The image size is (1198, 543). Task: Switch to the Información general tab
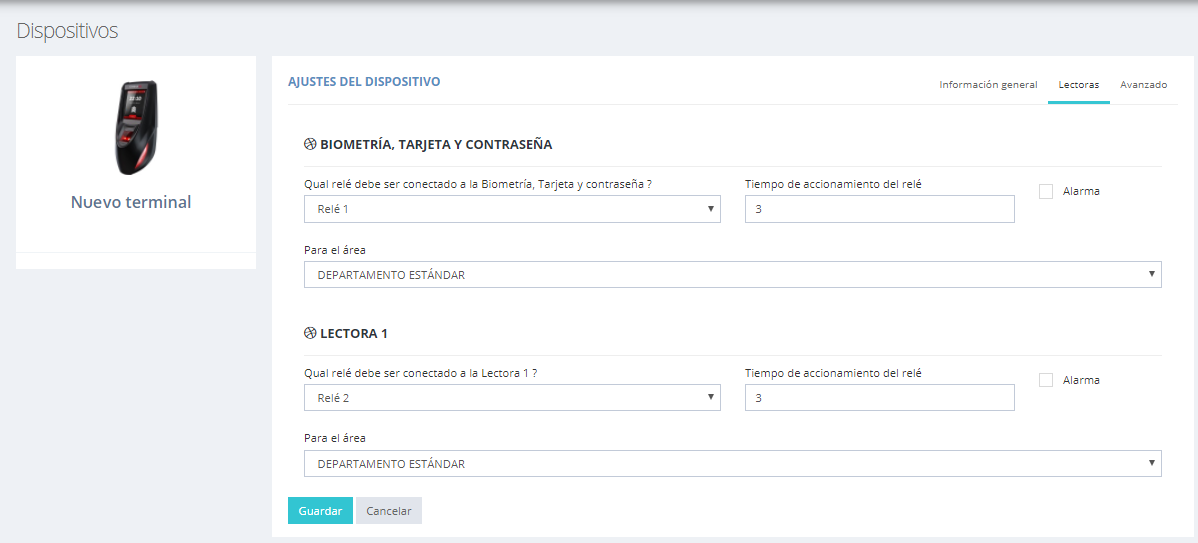tap(988, 85)
